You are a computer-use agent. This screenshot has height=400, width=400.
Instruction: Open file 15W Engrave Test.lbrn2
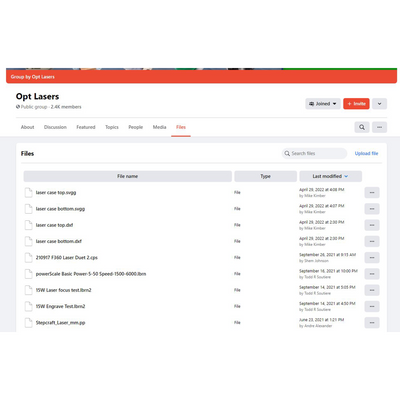[x=60, y=306]
